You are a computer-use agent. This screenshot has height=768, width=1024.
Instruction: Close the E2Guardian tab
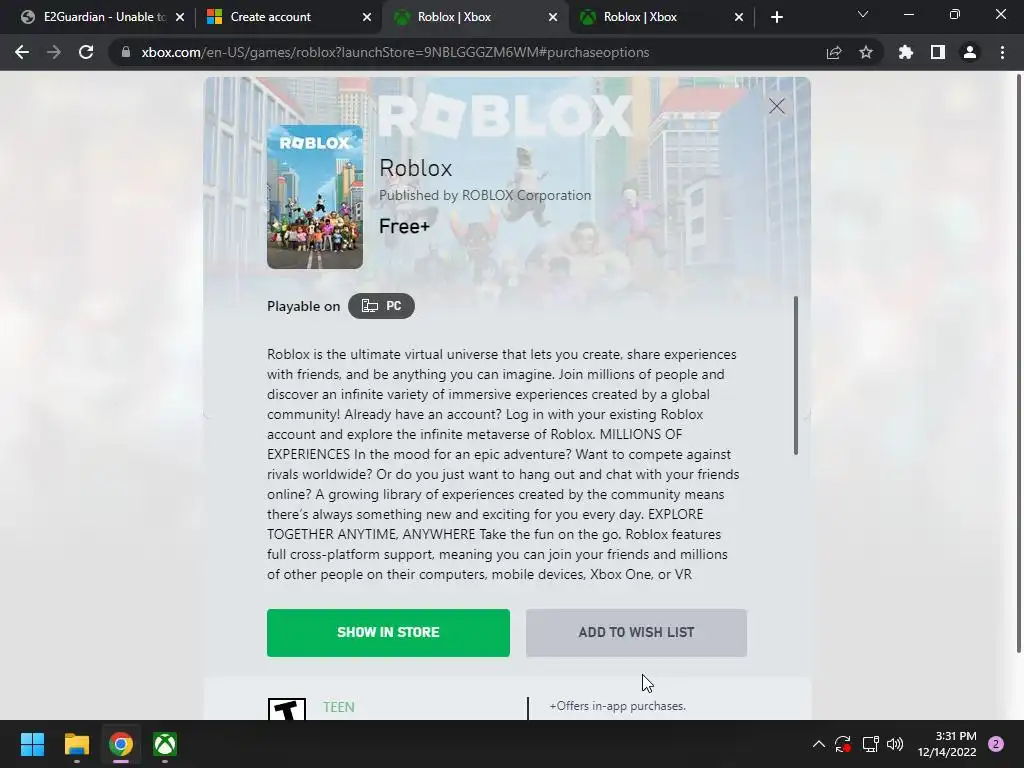(180, 17)
